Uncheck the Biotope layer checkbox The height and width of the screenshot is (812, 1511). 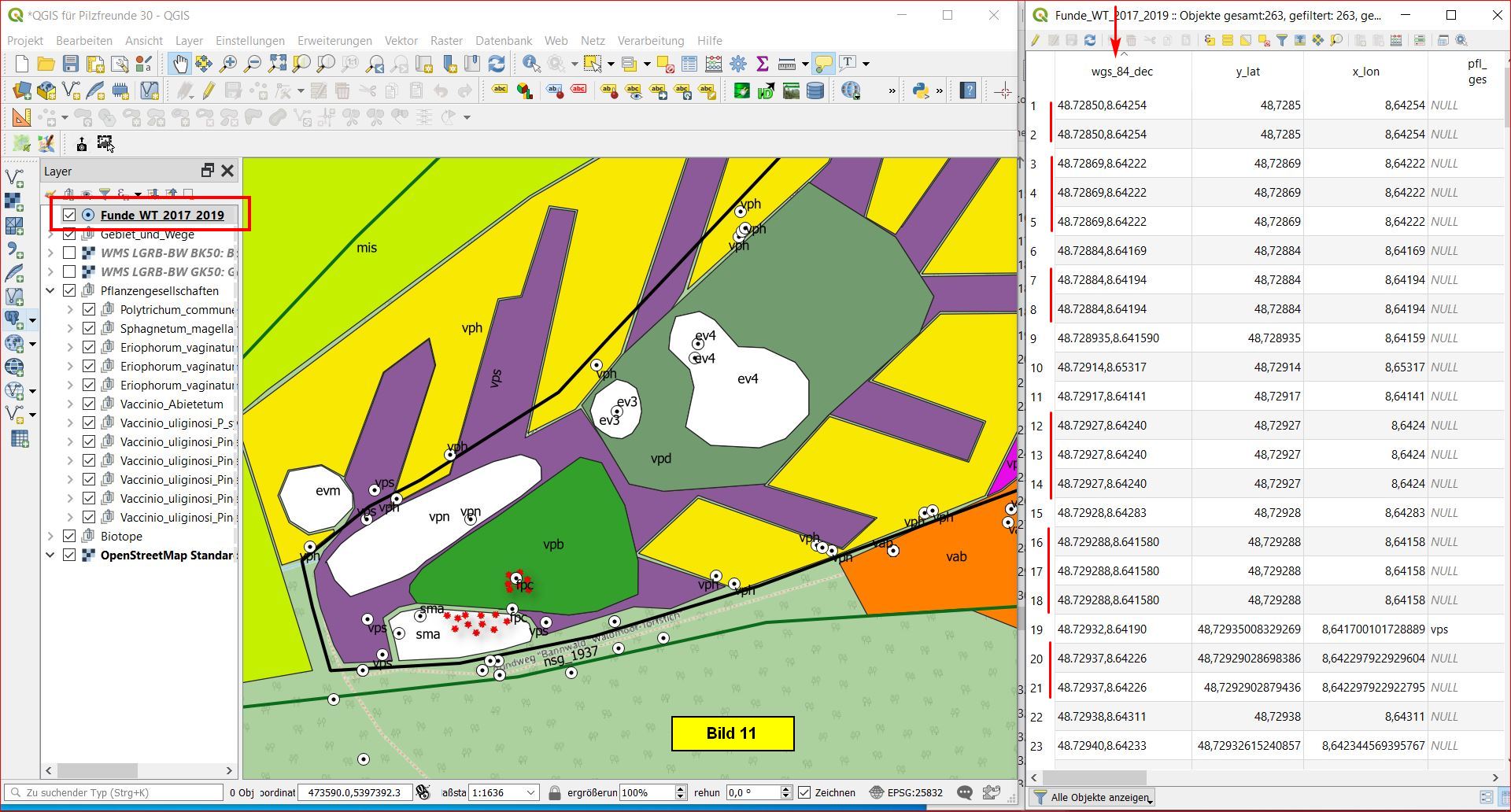[69, 536]
